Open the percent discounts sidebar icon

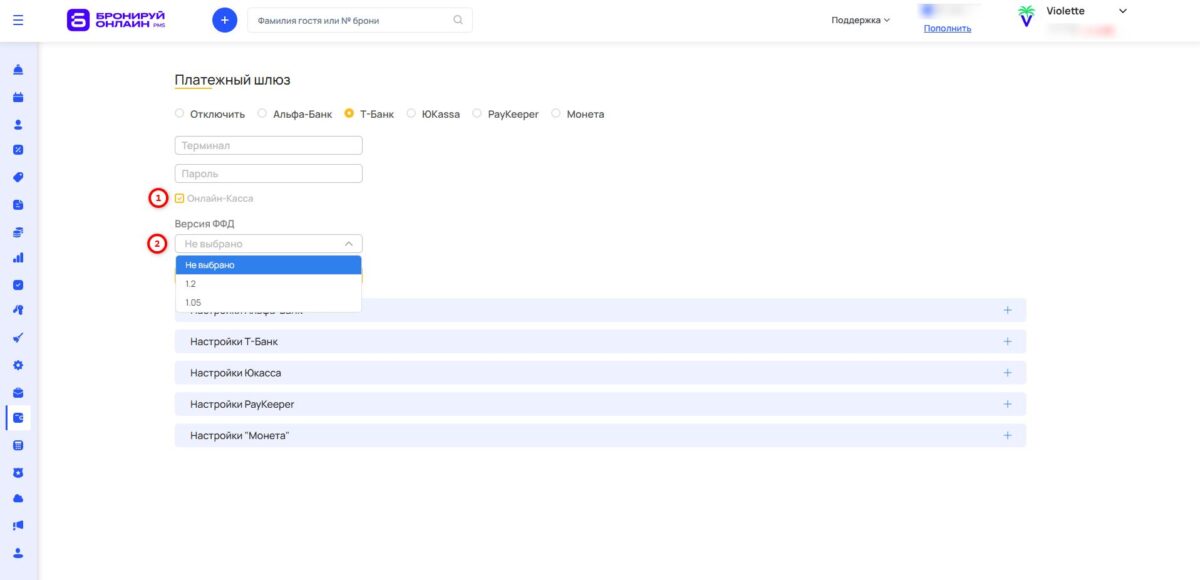click(x=18, y=150)
